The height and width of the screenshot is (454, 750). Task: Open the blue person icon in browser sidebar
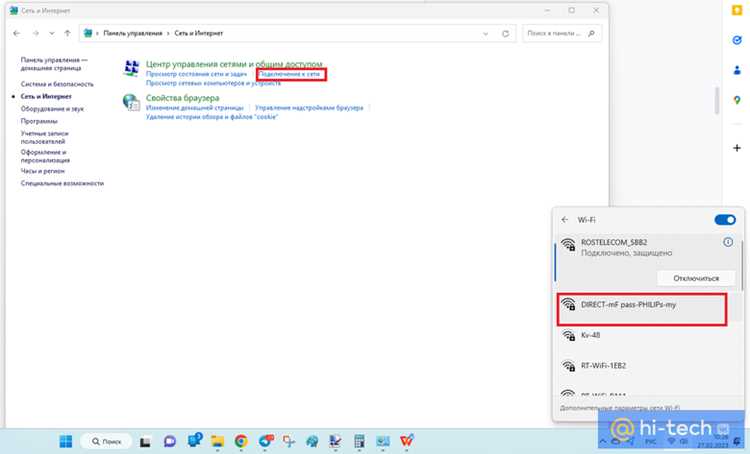click(737, 70)
